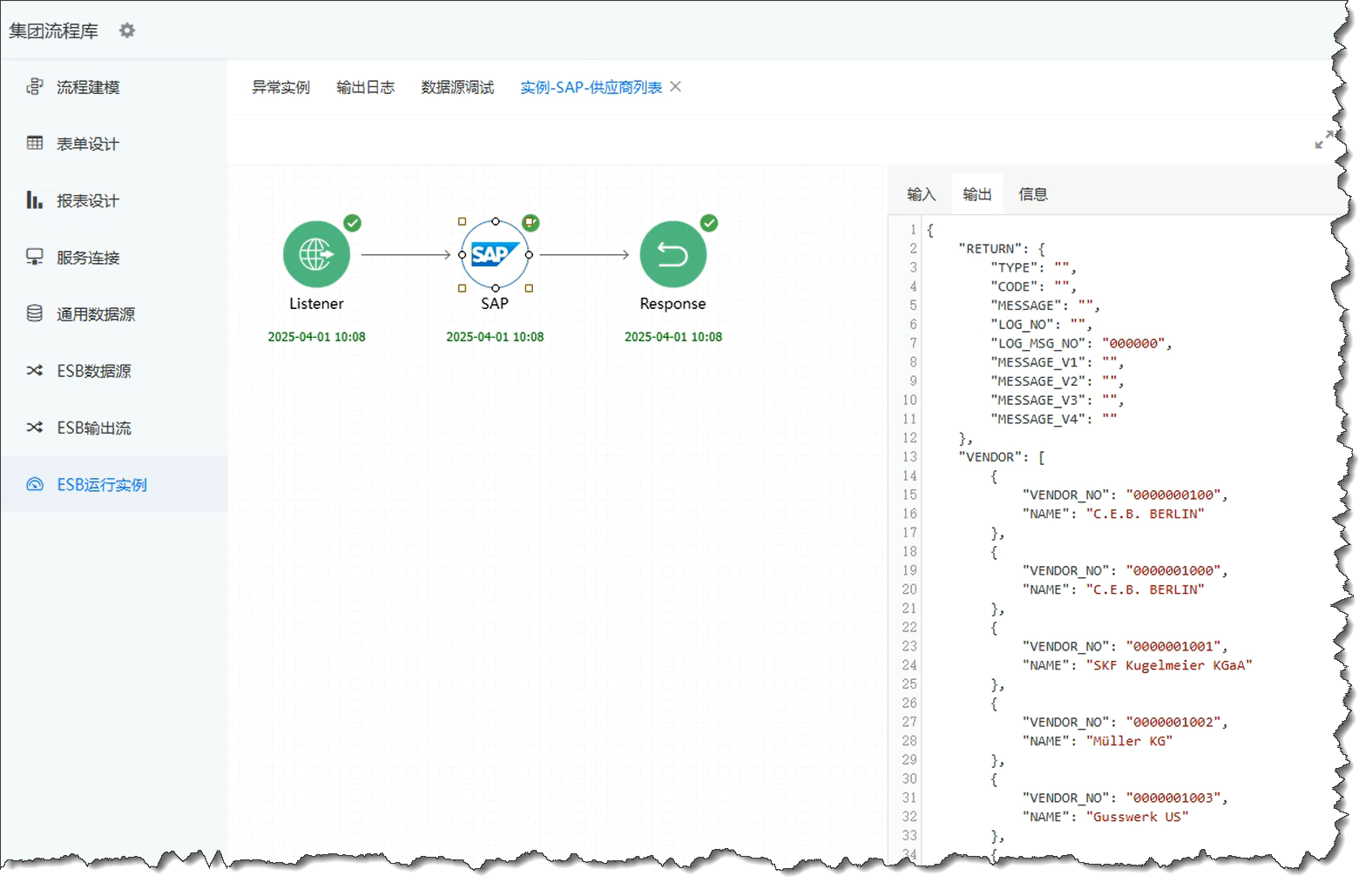
Task: Select the Response node icon
Action: point(672,254)
